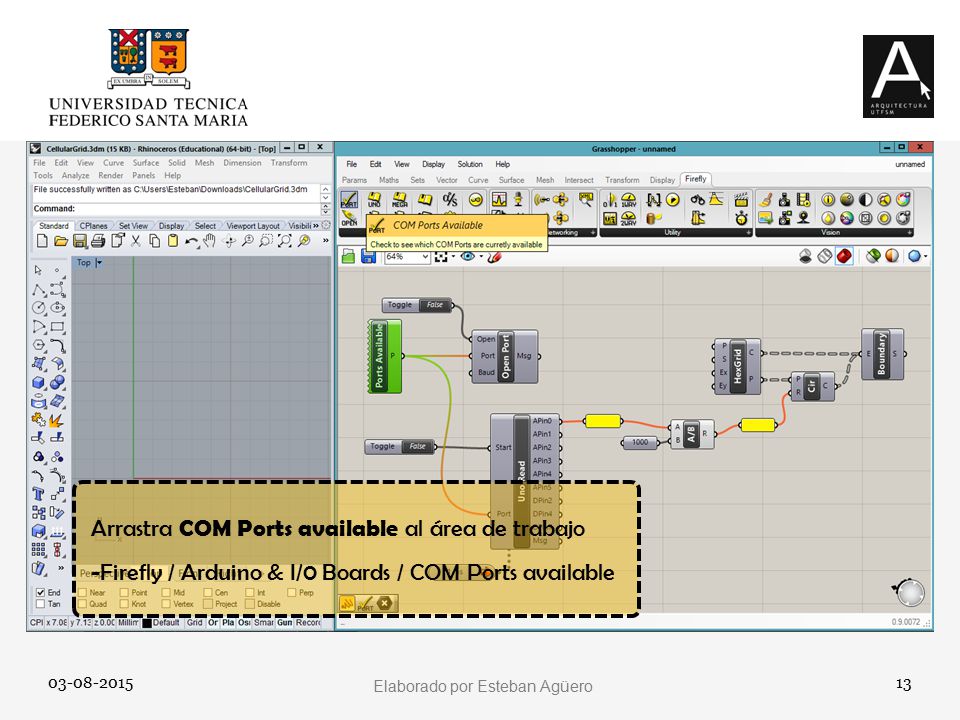The width and height of the screenshot is (960, 720).
Task: Switch to the CPlanes toolbar tab
Action: [x=93, y=226]
